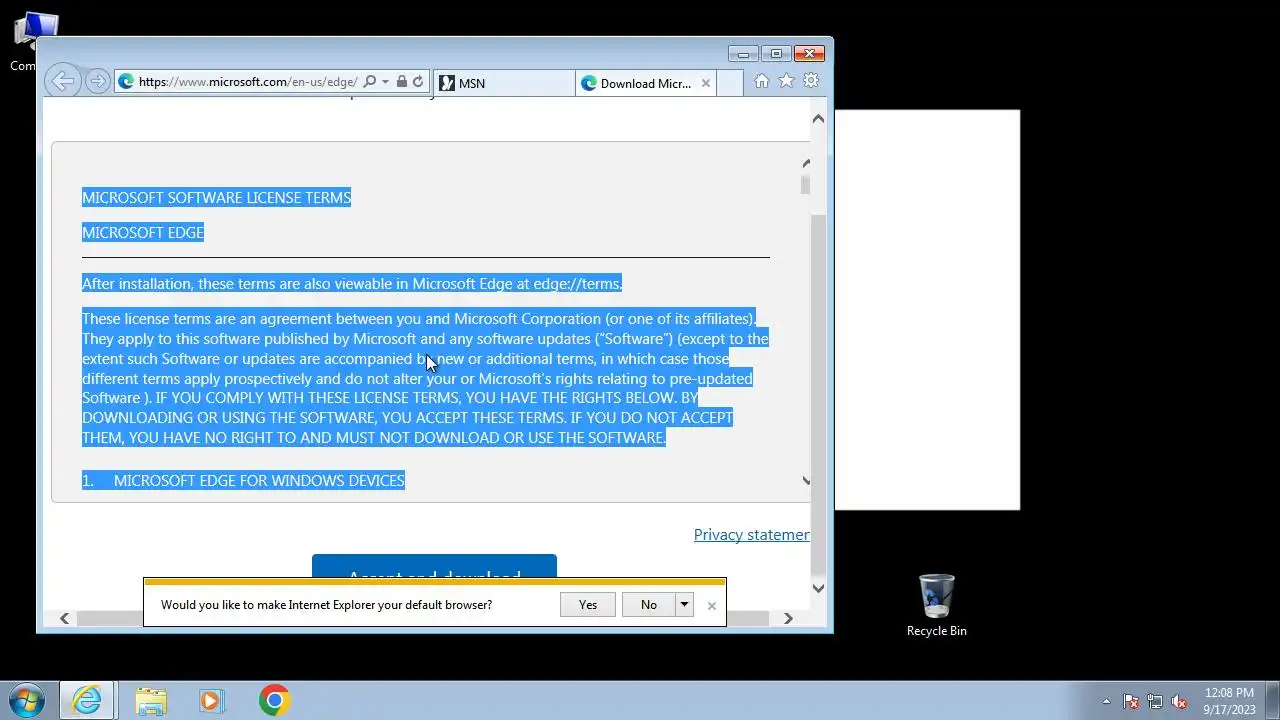Minimize the Internet Explorer window
This screenshot has width=1280, height=720.
click(743, 54)
